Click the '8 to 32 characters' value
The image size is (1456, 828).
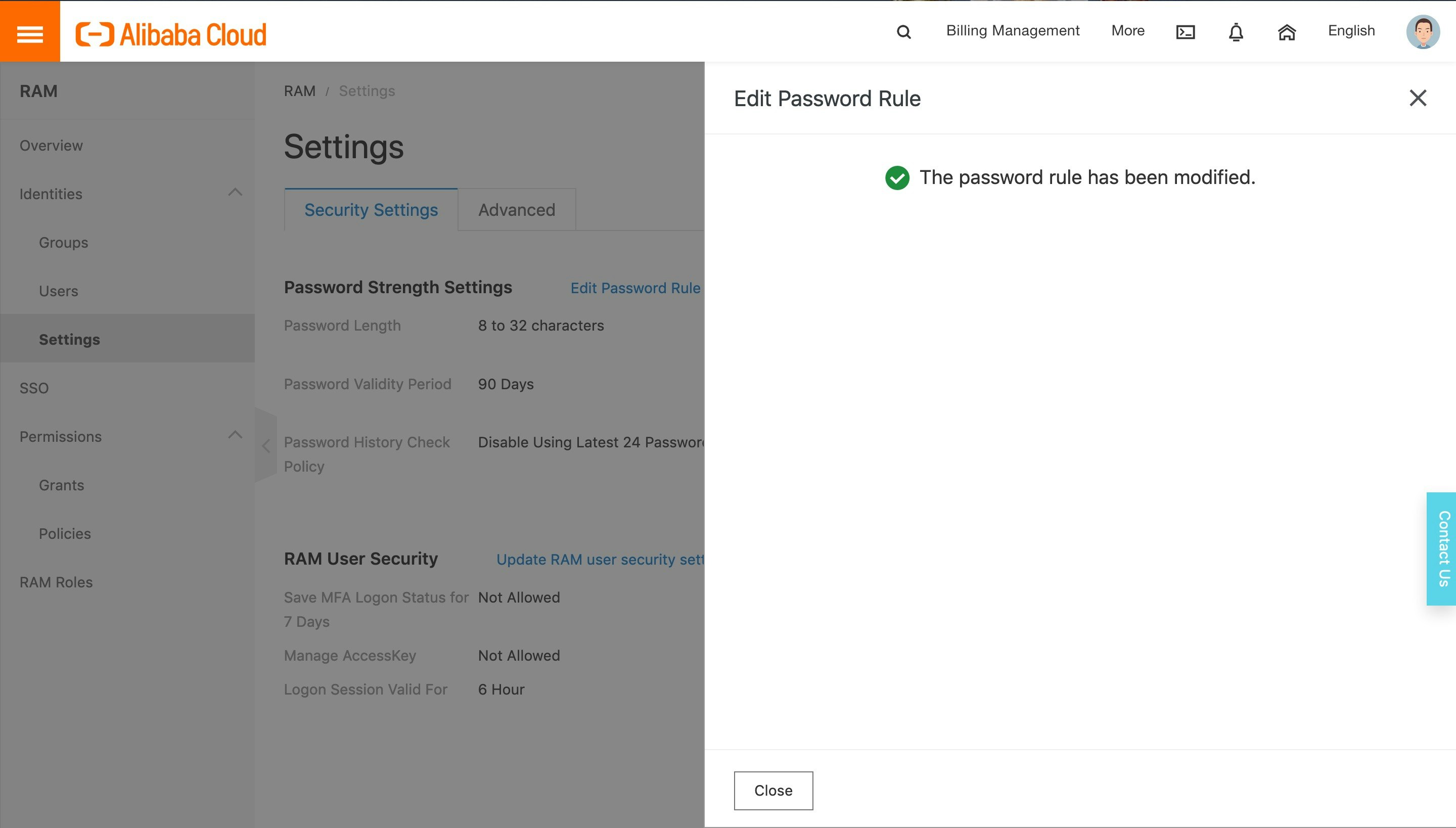(541, 326)
